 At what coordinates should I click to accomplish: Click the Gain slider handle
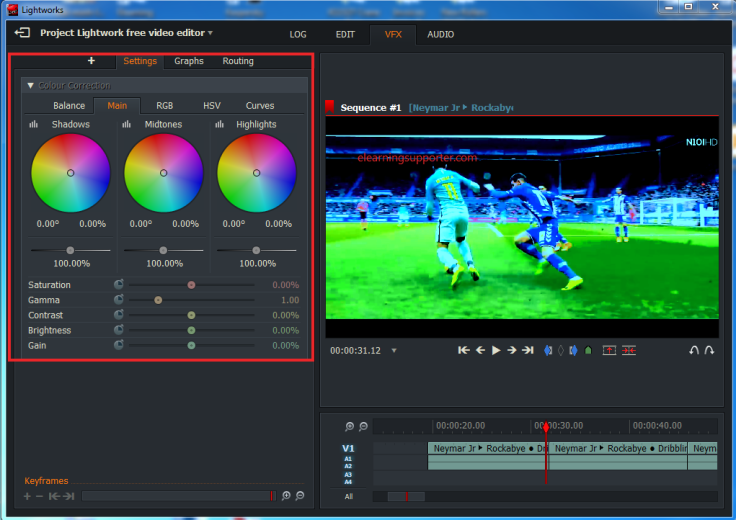click(191, 345)
